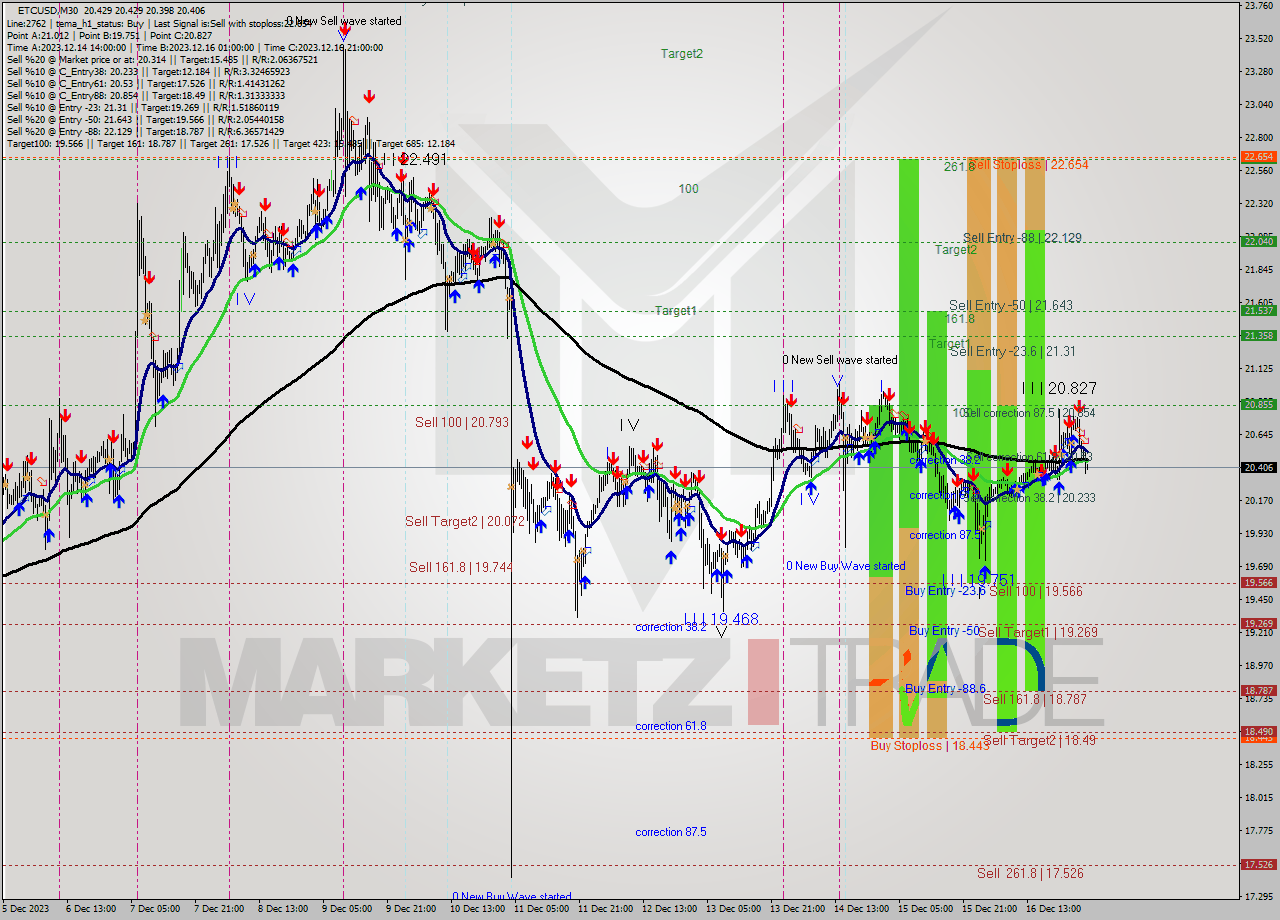Select the 'Target100: 19.566' summary line
Image resolution: width=1280 pixels, height=920 pixels.
[230, 144]
